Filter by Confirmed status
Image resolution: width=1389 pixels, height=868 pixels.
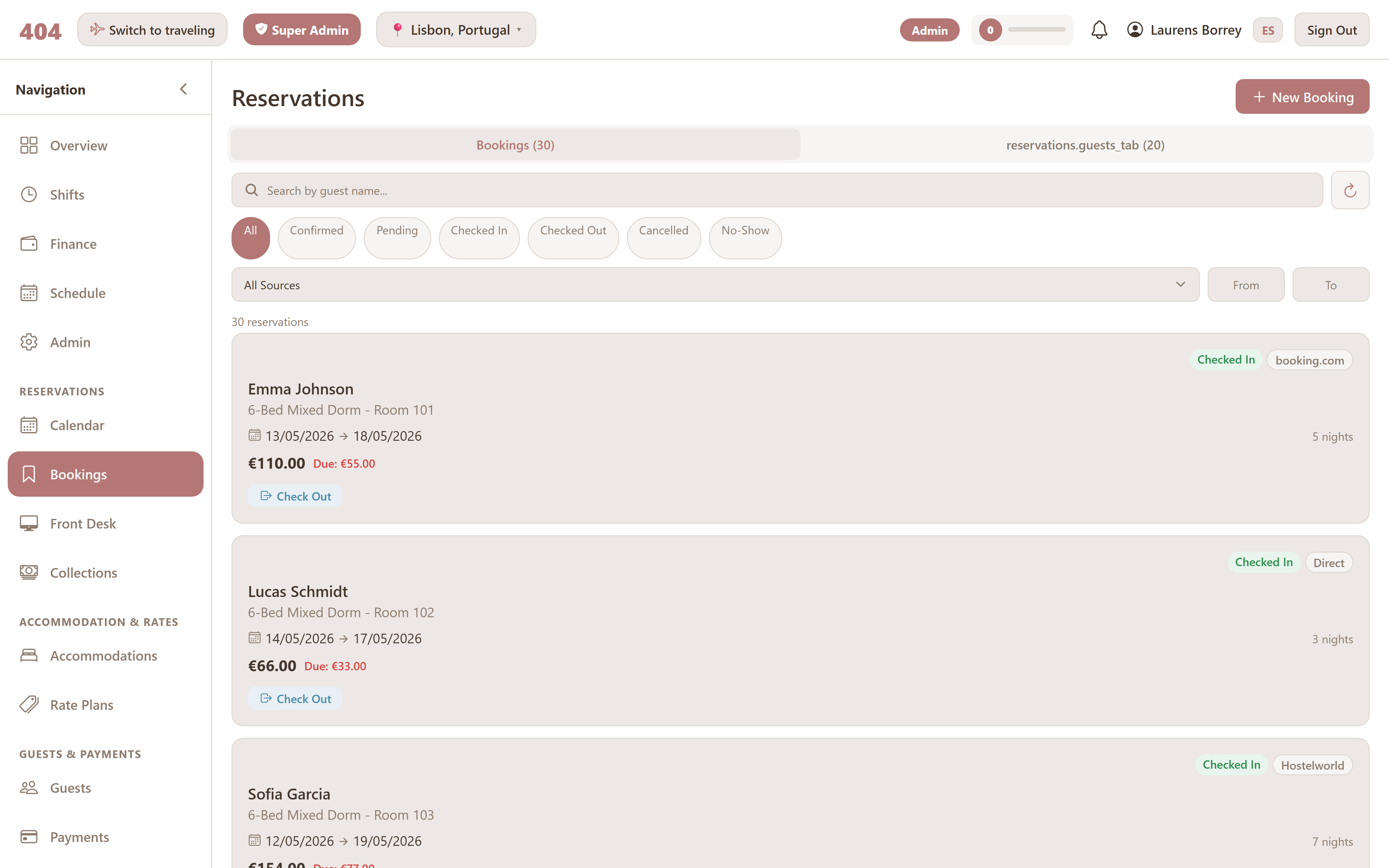(316, 238)
